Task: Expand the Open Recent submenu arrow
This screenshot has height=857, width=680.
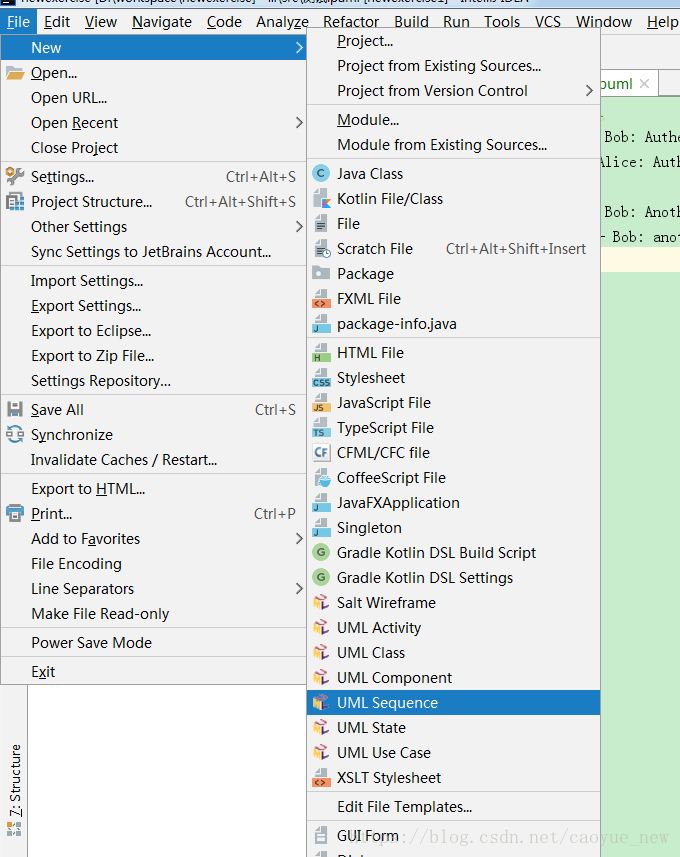Action: (298, 122)
